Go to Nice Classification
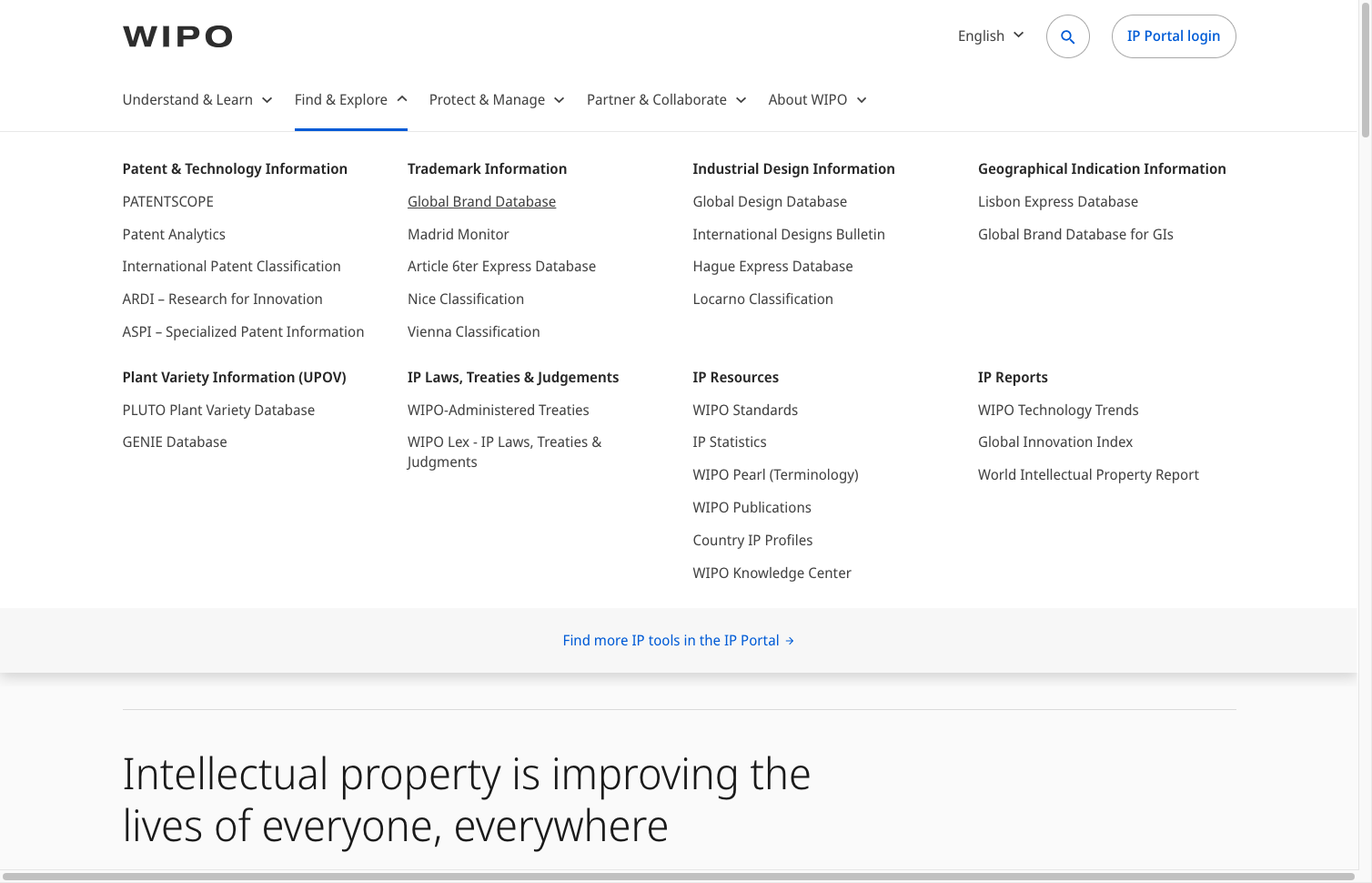 (466, 299)
